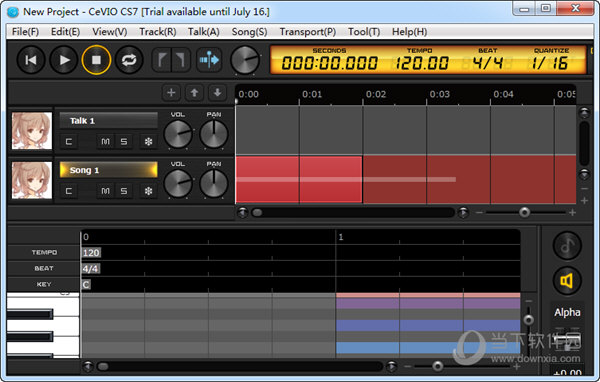Click the beat value 4/4 in editor
600x382 pixels.
coord(90,269)
